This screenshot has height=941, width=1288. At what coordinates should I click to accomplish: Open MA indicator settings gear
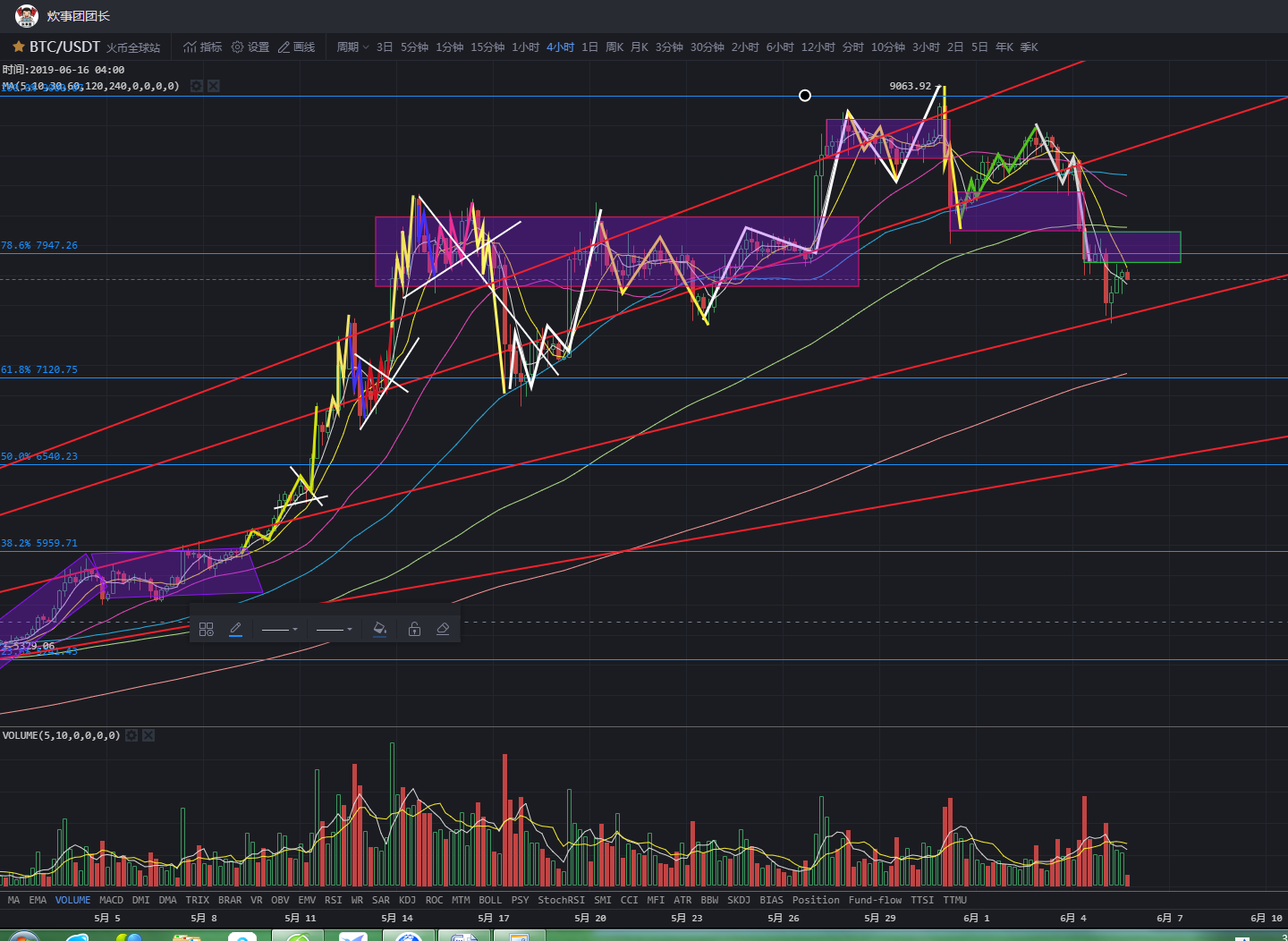(x=197, y=86)
